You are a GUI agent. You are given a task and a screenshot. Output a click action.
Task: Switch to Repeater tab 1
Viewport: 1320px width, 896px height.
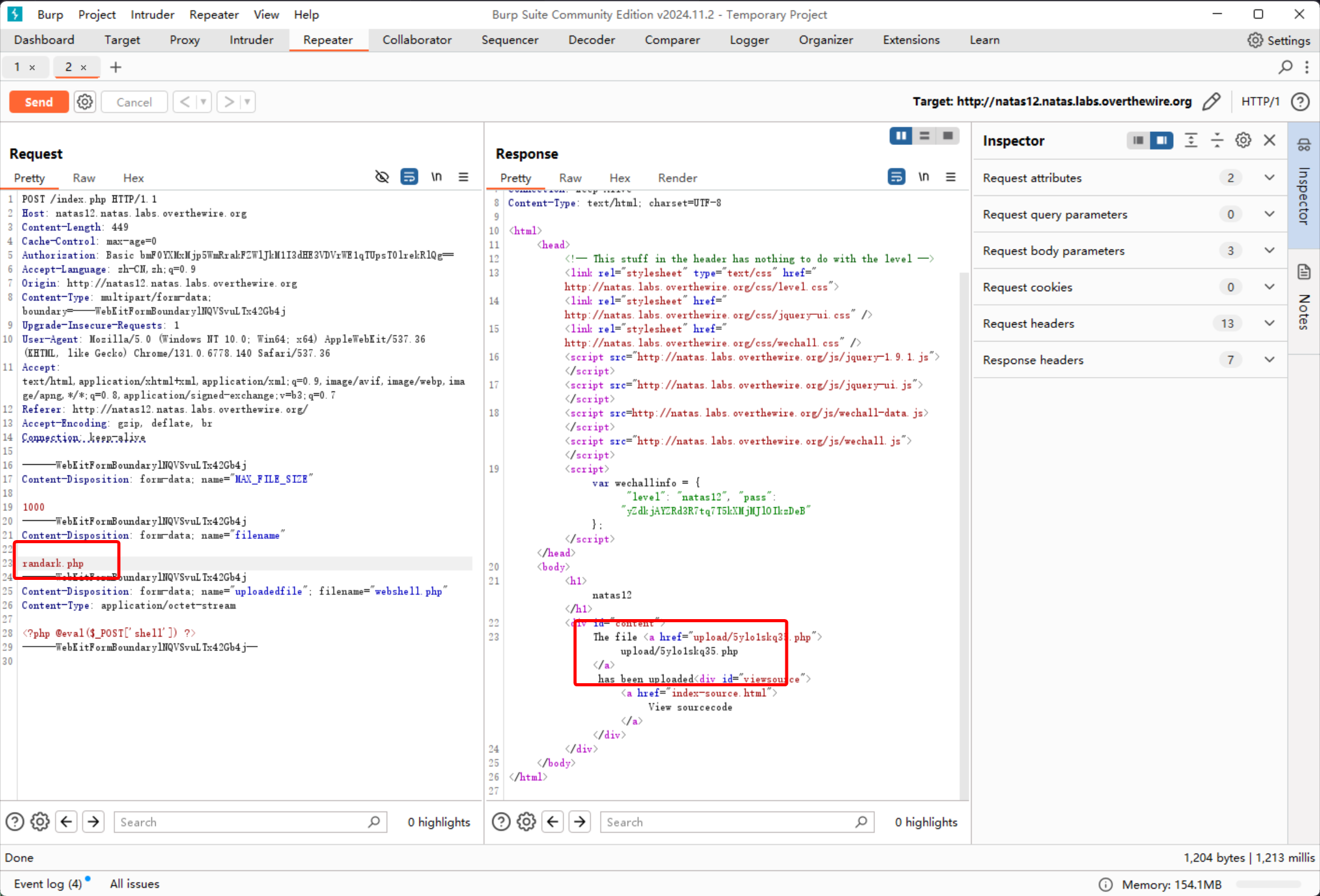pyautogui.click(x=17, y=67)
